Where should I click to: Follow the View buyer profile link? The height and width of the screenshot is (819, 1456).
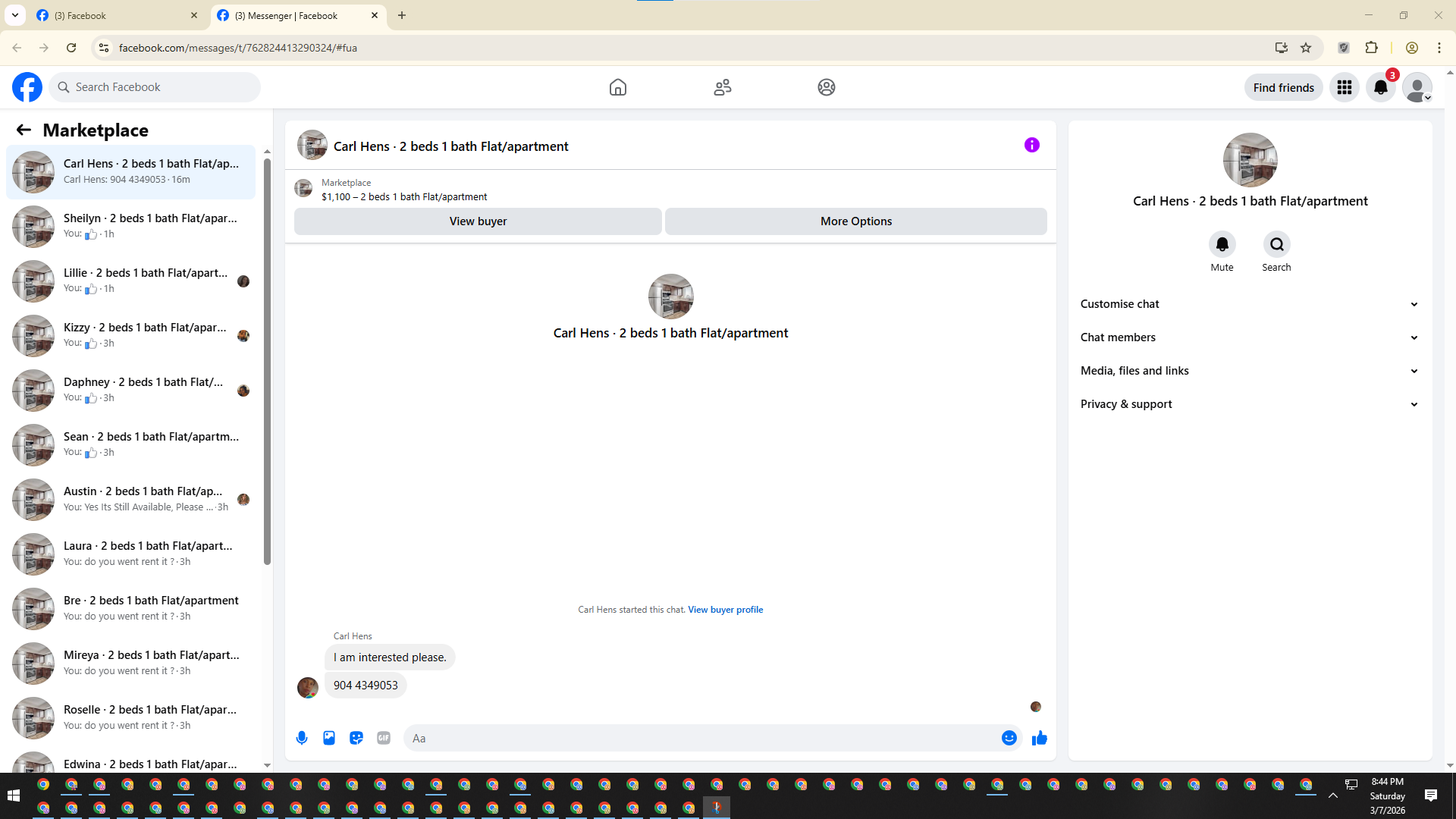pos(726,610)
